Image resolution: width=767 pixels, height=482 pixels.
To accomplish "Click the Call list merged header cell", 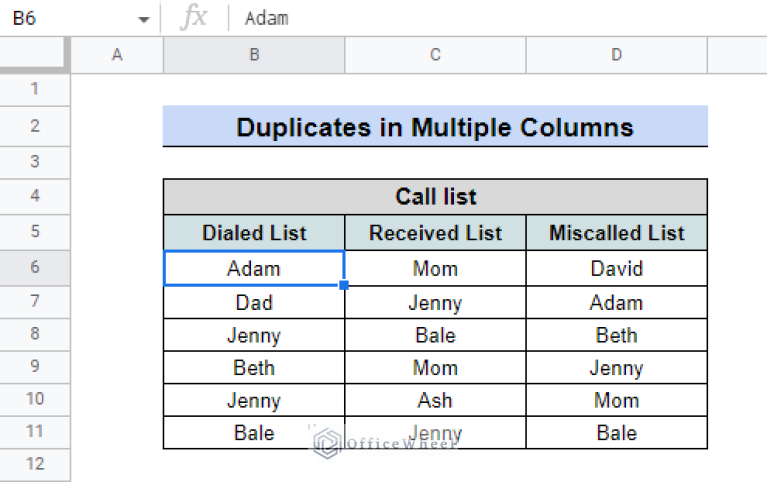I will click(435, 197).
